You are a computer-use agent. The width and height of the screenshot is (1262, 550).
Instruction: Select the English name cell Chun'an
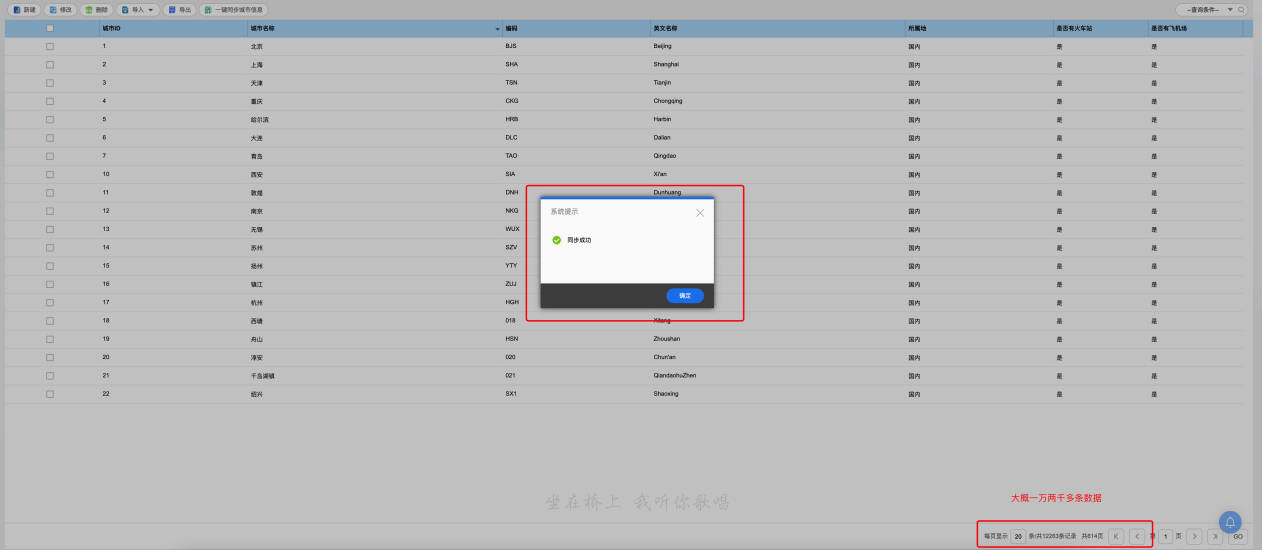(x=665, y=357)
